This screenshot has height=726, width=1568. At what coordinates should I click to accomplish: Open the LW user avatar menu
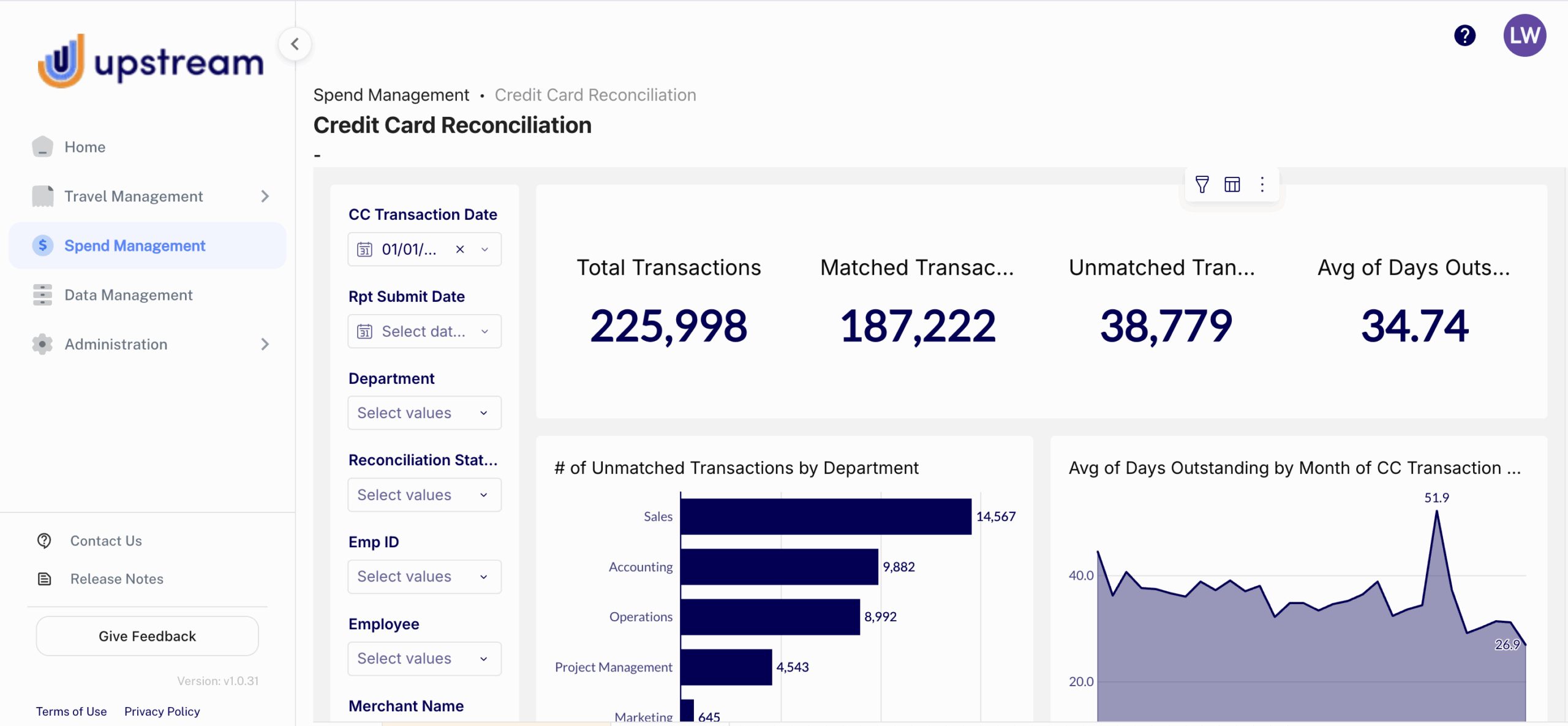coord(1524,36)
